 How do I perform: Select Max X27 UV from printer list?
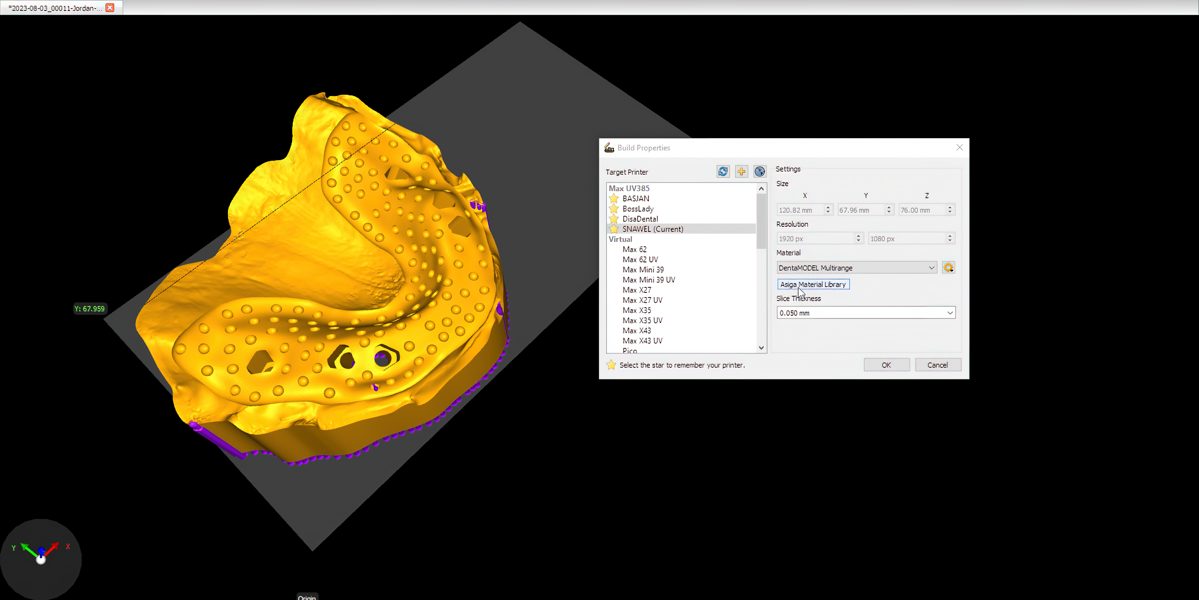click(x=642, y=300)
